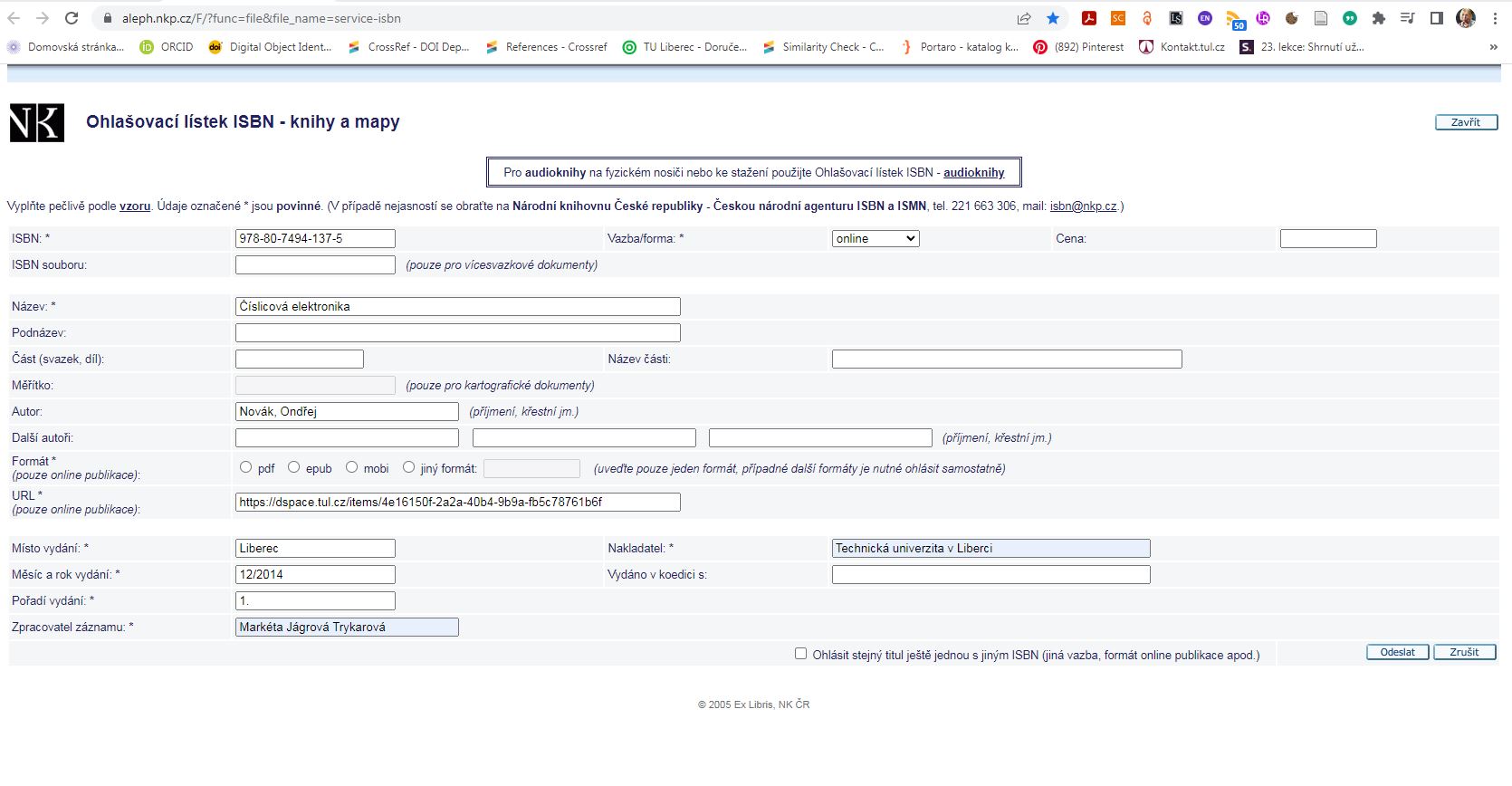Reload the current page
The image size is (1512, 786).
[72, 18]
